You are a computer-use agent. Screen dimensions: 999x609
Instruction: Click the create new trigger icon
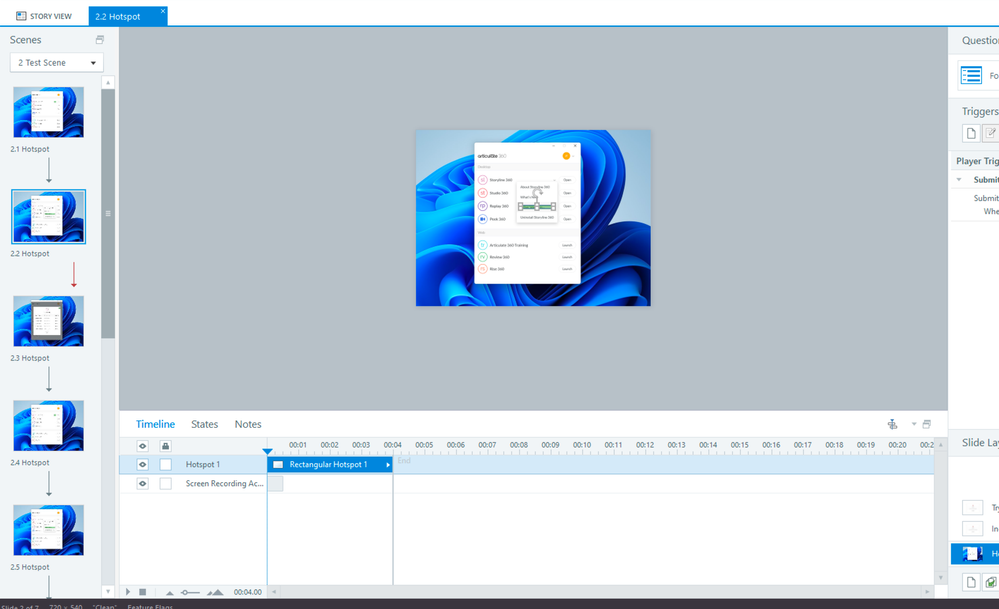[x=970, y=133]
